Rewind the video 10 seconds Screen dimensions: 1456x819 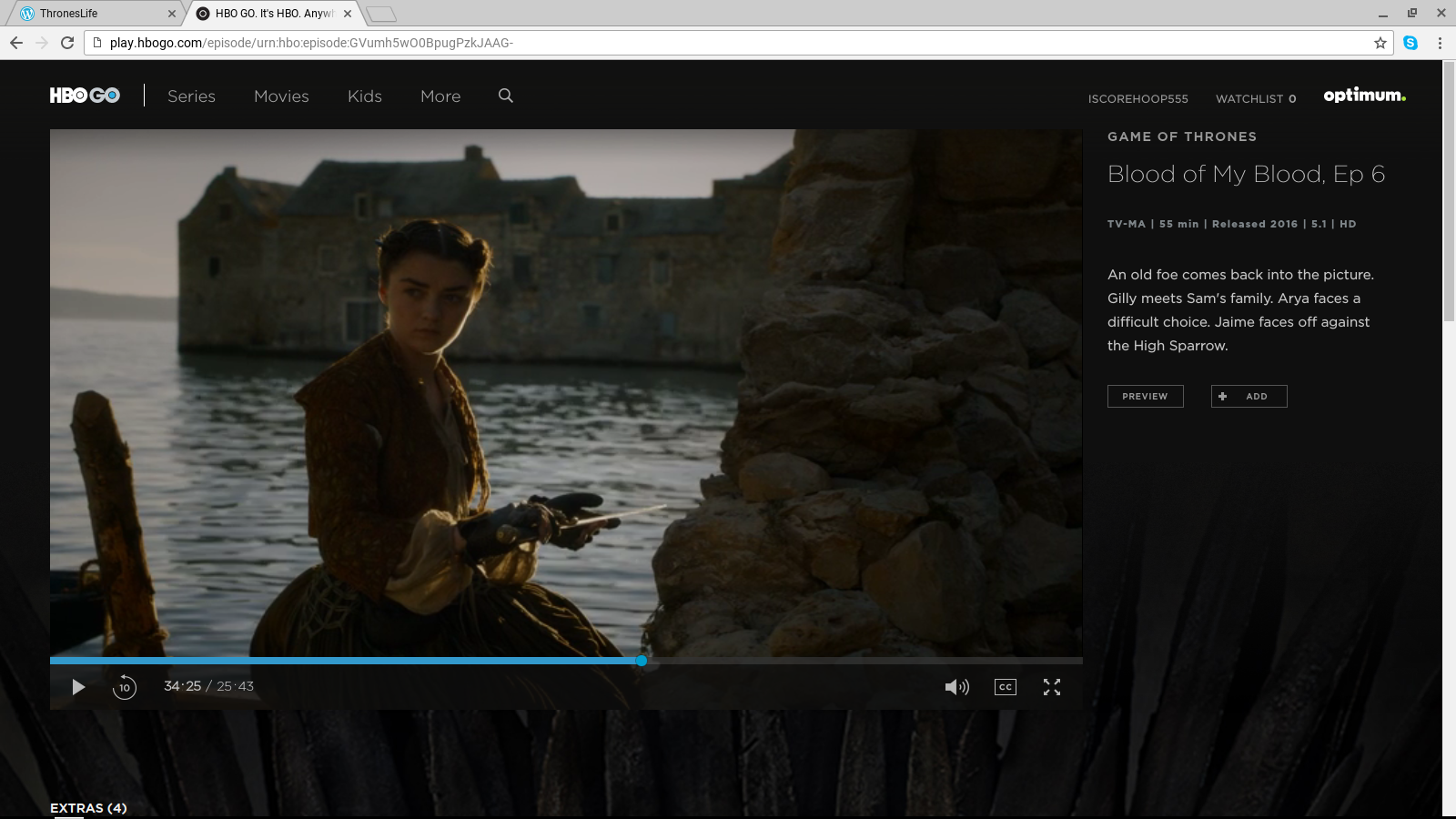(x=125, y=687)
